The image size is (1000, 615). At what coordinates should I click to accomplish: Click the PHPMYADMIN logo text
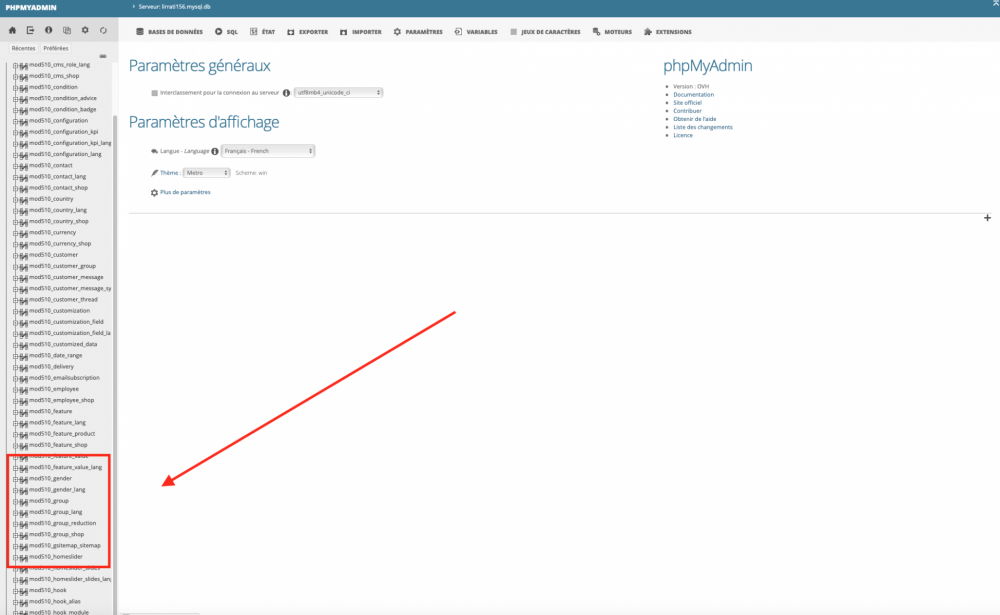31,8
